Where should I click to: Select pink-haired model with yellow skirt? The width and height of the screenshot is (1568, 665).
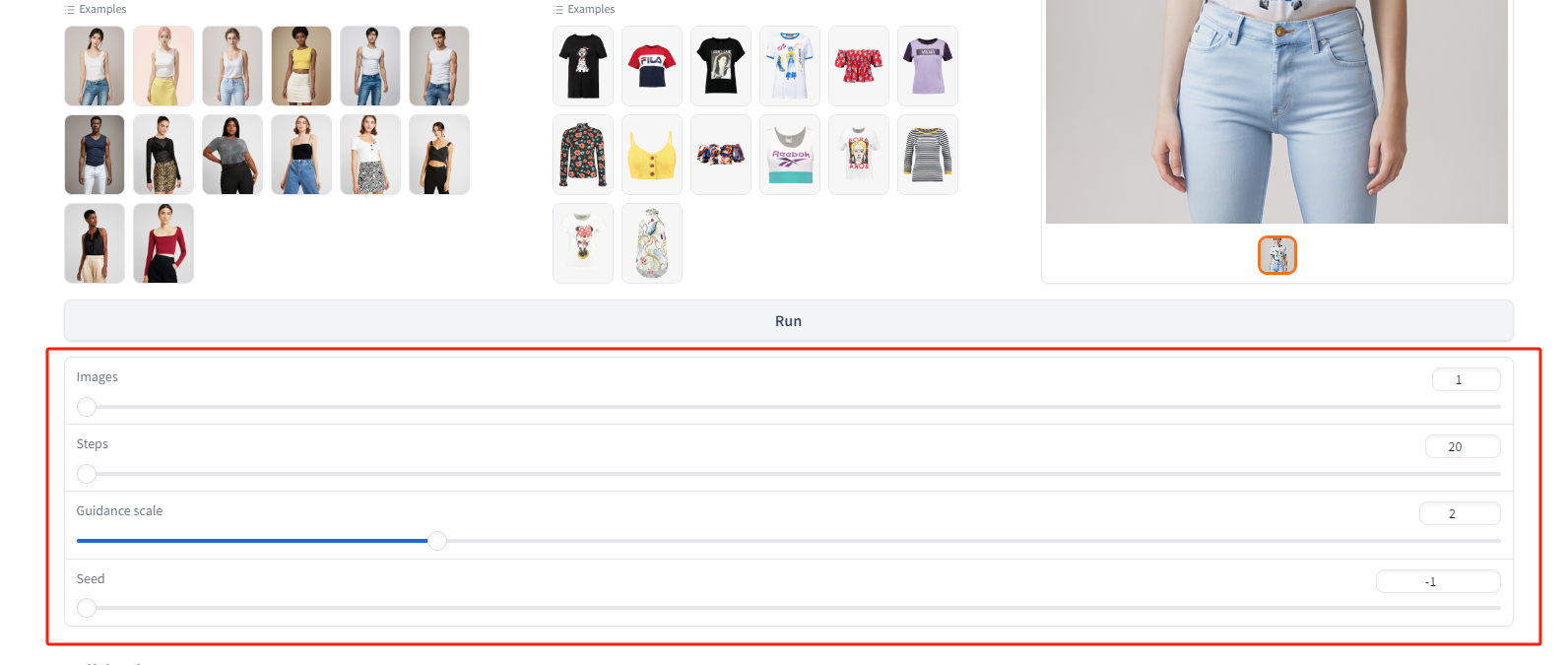163,66
